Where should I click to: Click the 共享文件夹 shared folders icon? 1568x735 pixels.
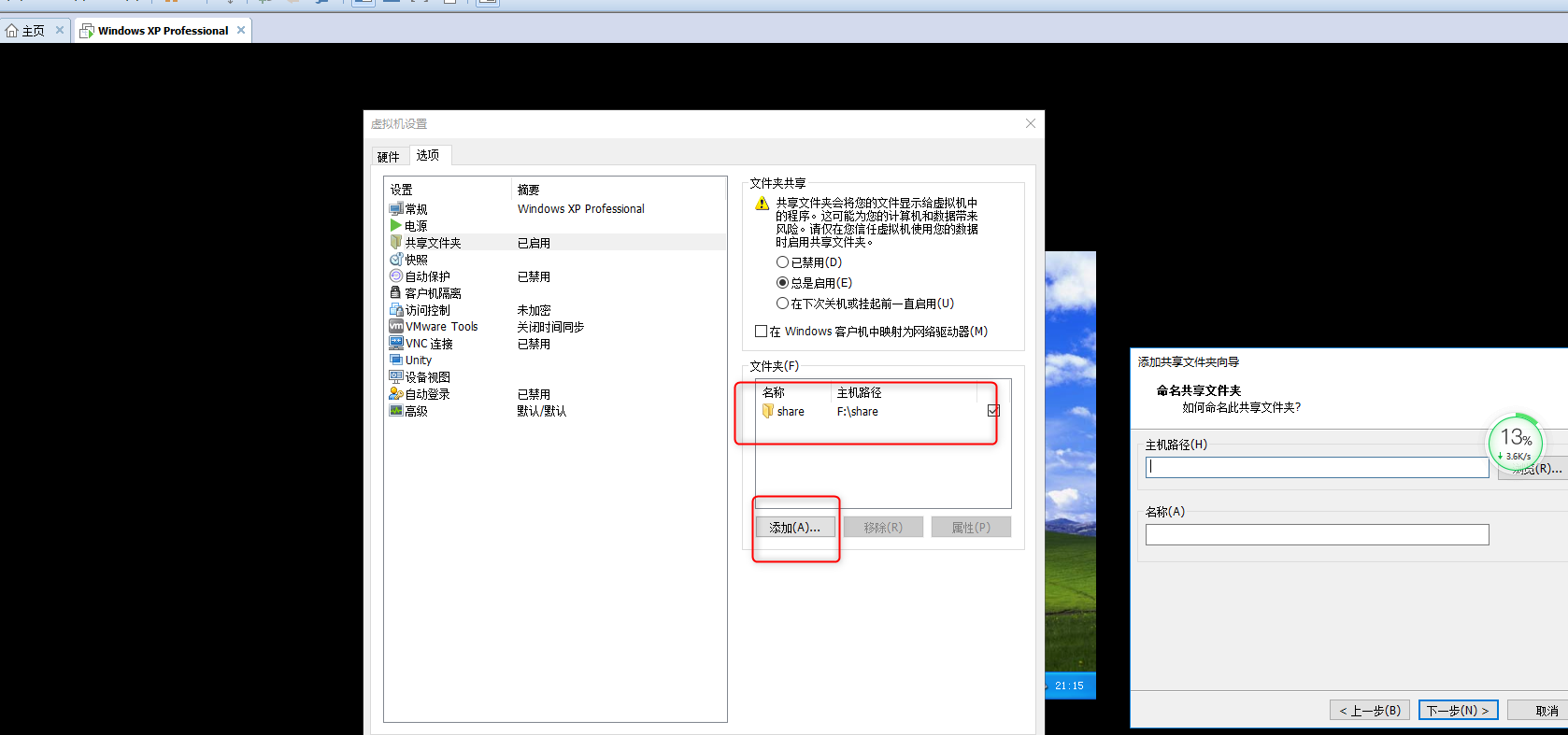[396, 243]
